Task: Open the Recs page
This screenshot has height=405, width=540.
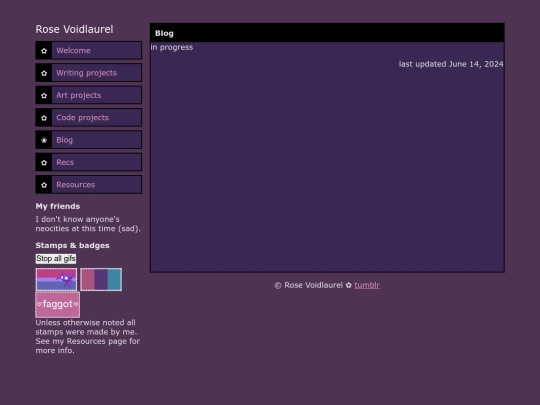Action: [x=89, y=162]
